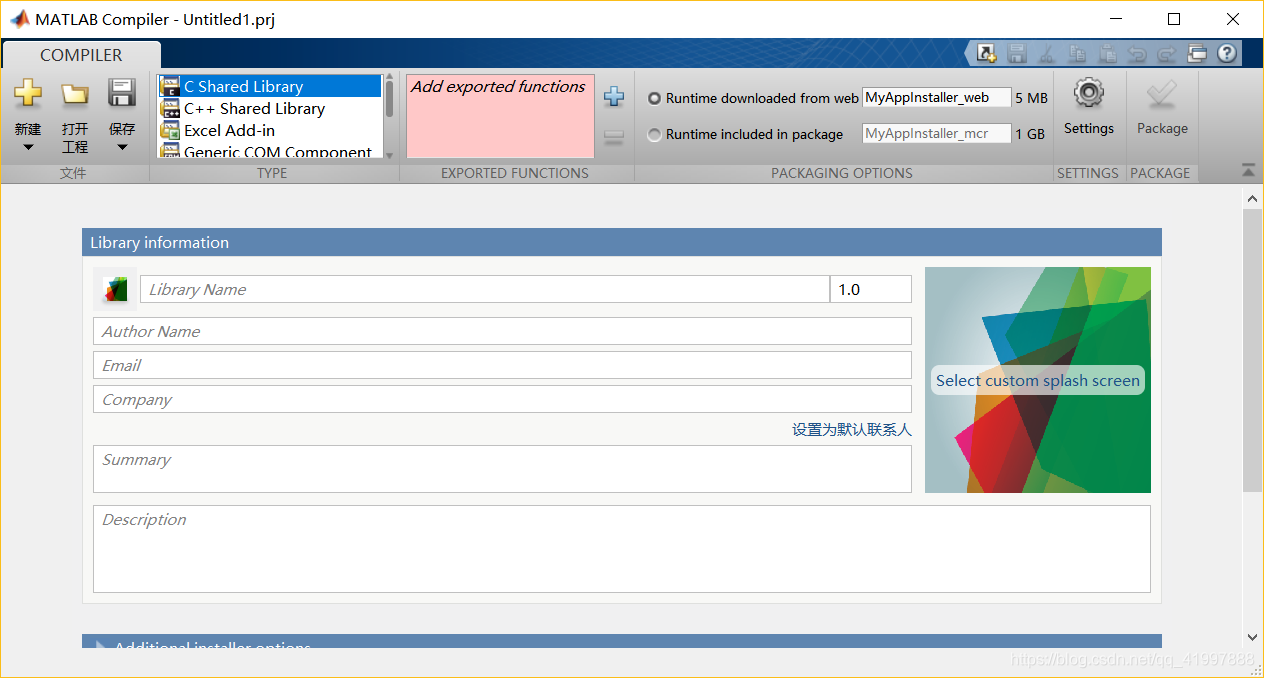Click the Library information header
1264x678 pixels.
[622, 242]
